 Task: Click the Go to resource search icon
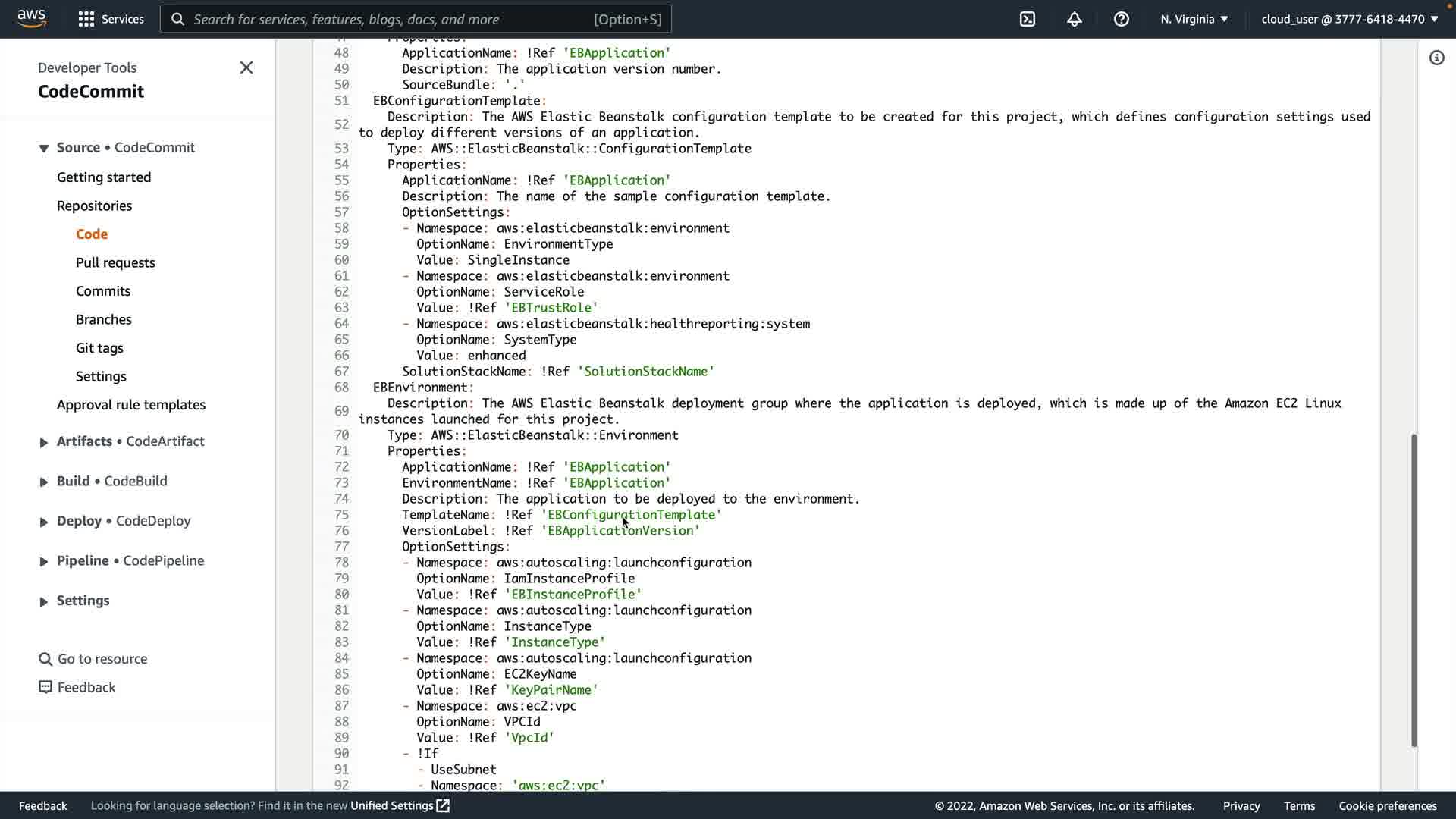[45, 659]
